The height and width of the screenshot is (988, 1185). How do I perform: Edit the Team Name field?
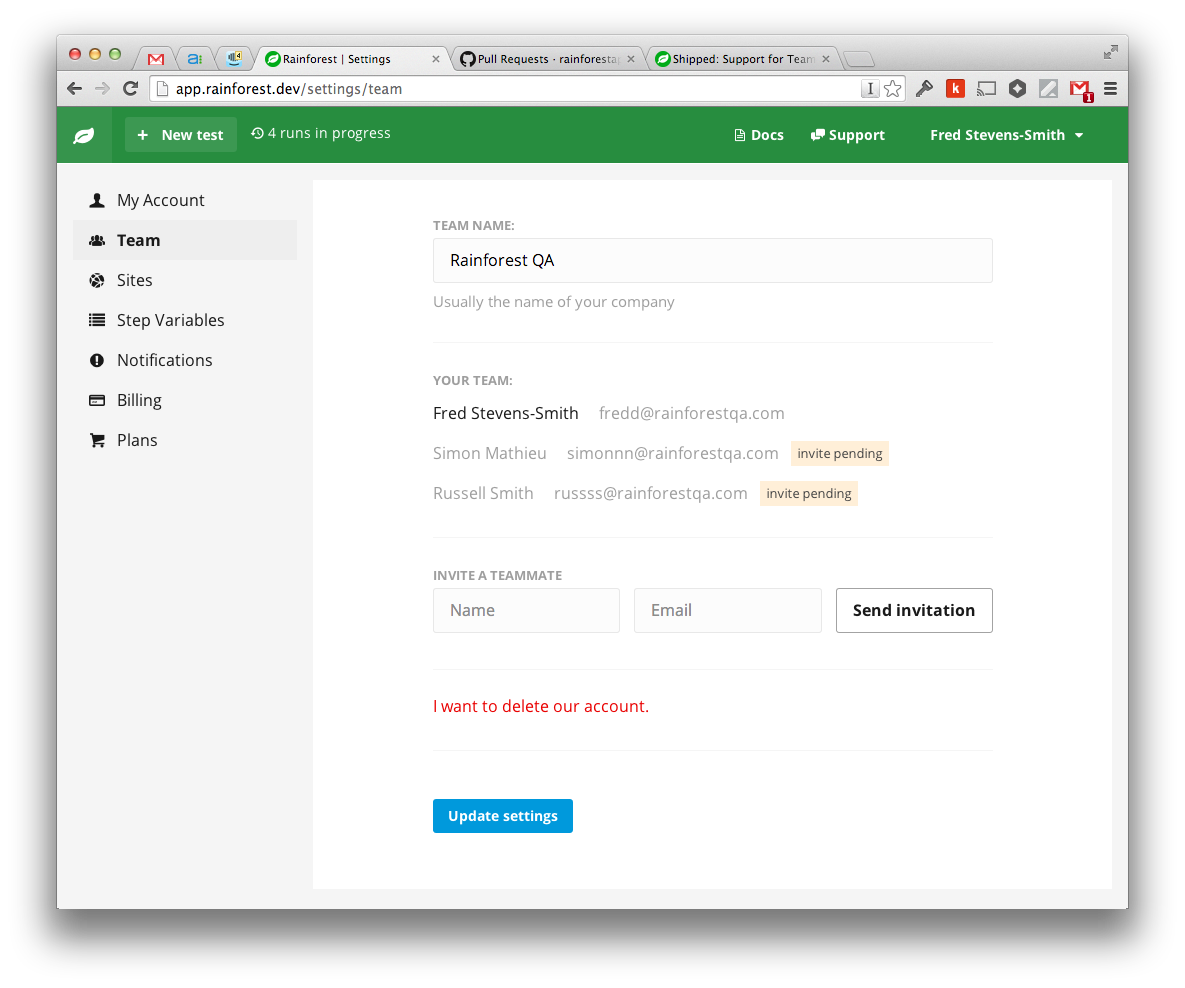pyautogui.click(x=713, y=261)
